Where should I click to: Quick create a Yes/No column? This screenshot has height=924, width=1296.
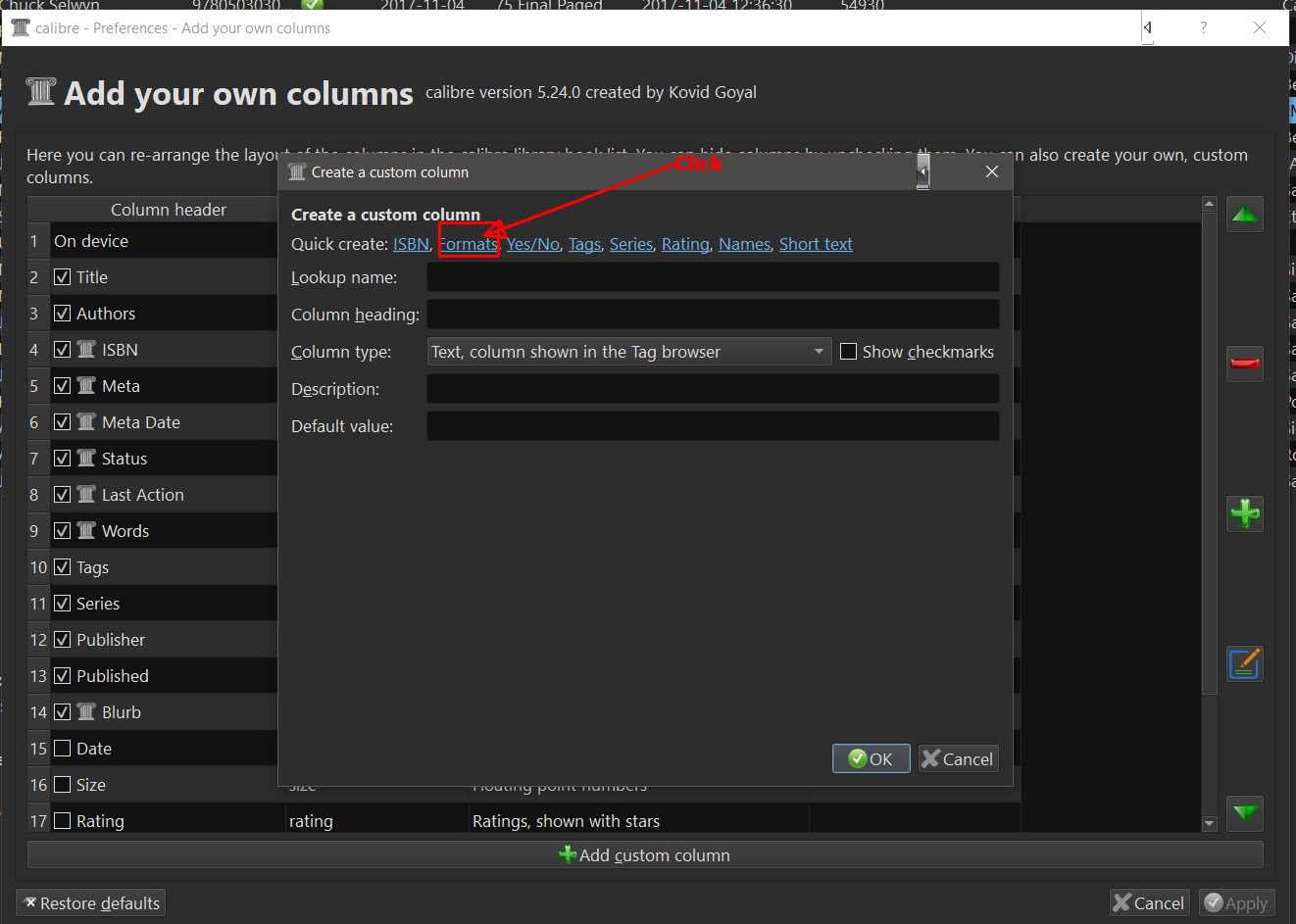coord(533,244)
